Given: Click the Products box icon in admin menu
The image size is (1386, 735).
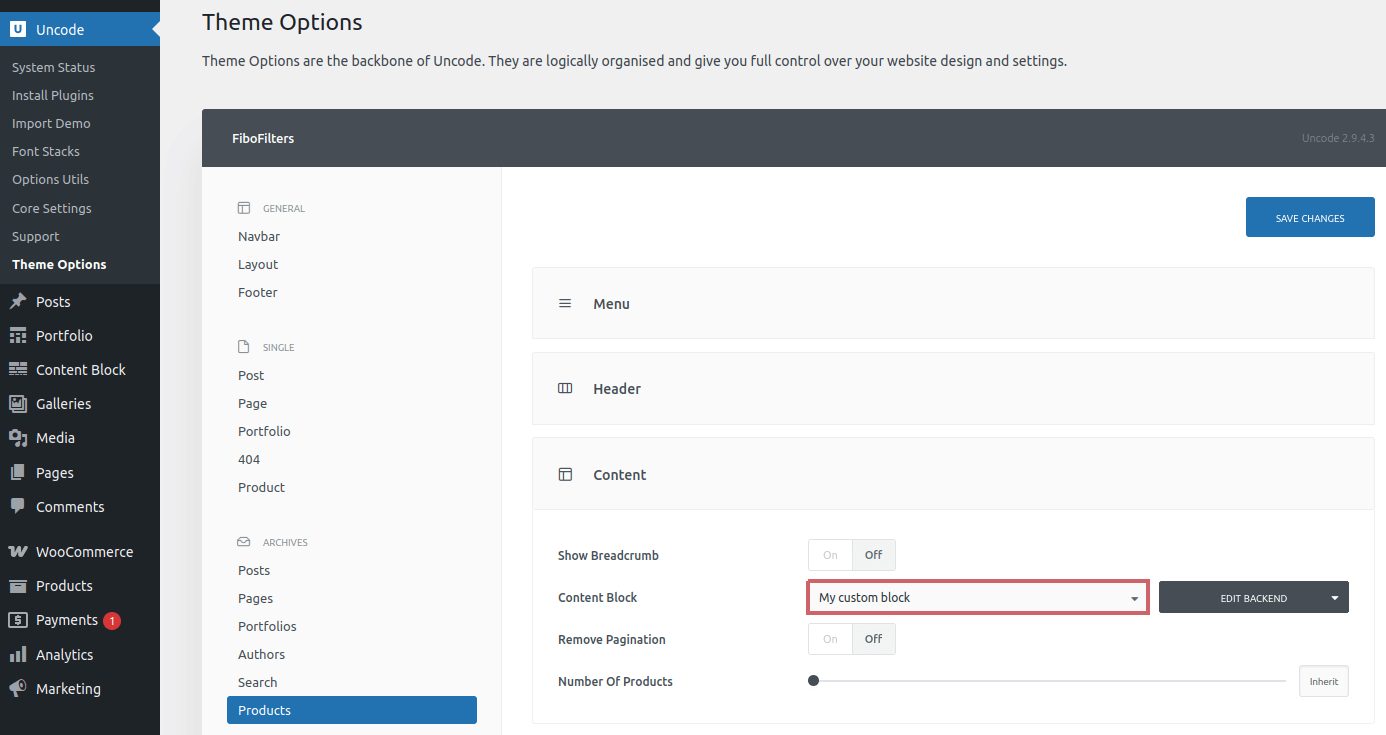Looking at the screenshot, I should 18,586.
